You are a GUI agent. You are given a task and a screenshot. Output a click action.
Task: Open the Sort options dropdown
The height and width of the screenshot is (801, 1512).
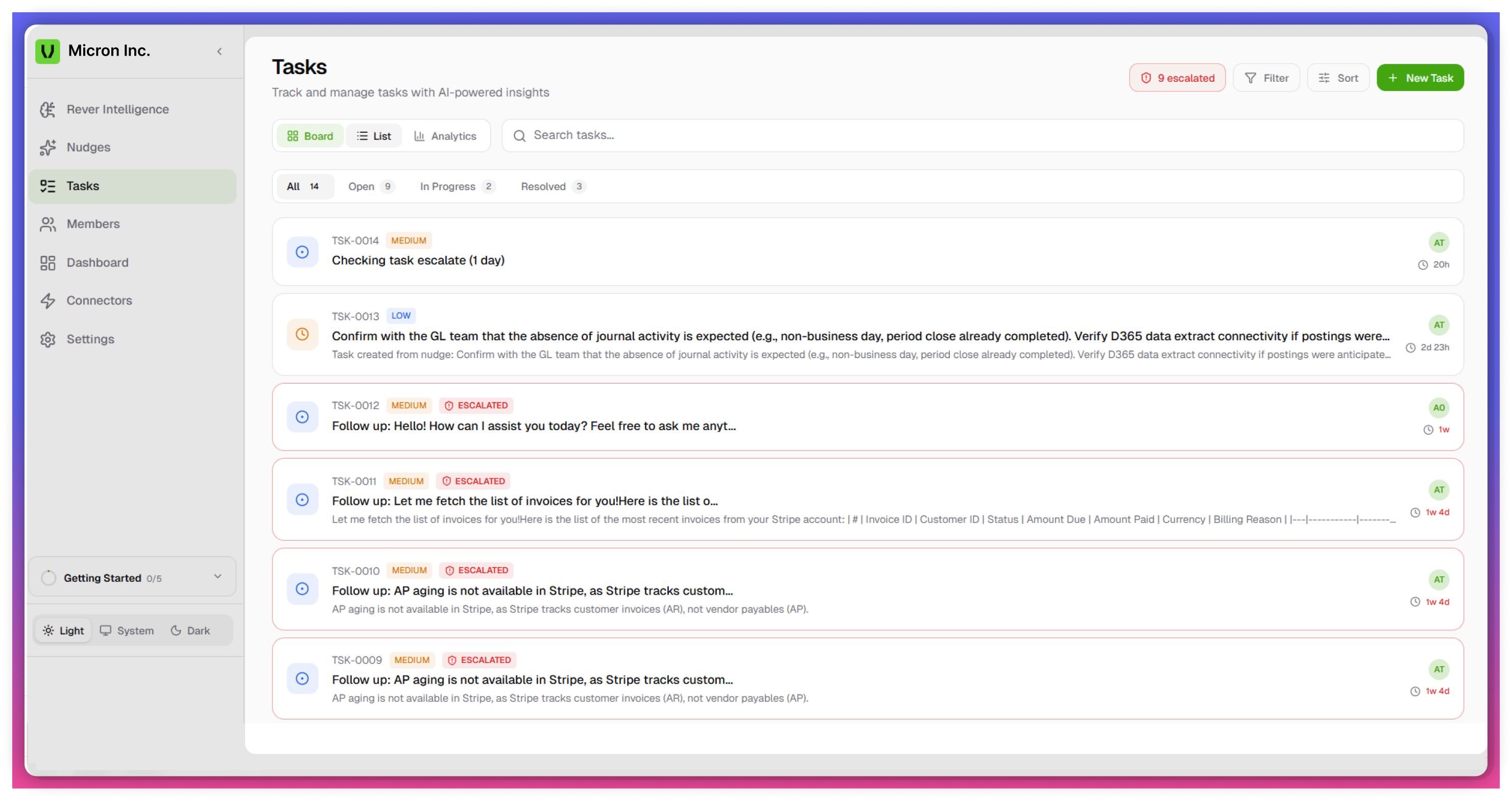click(1338, 78)
